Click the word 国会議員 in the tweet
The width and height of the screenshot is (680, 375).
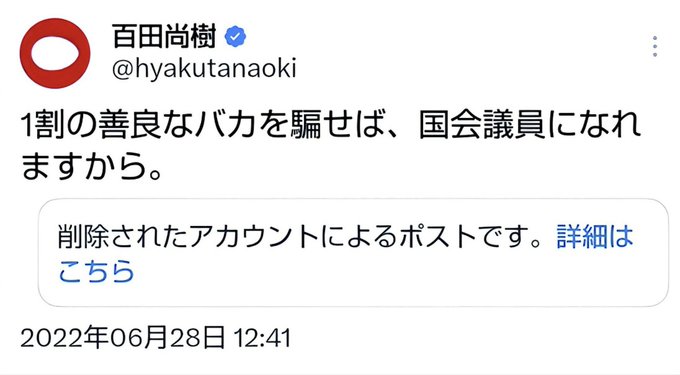[x=481, y=125]
